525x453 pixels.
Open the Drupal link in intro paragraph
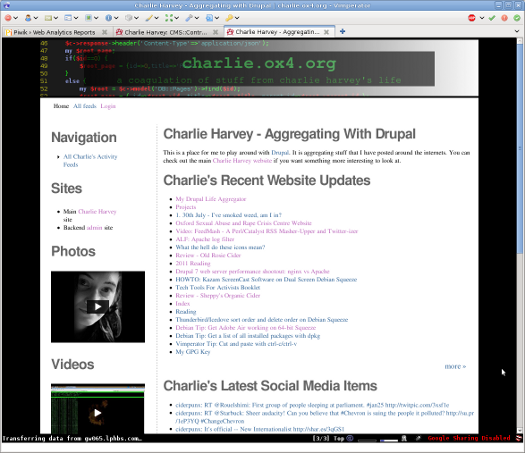[x=280, y=153]
